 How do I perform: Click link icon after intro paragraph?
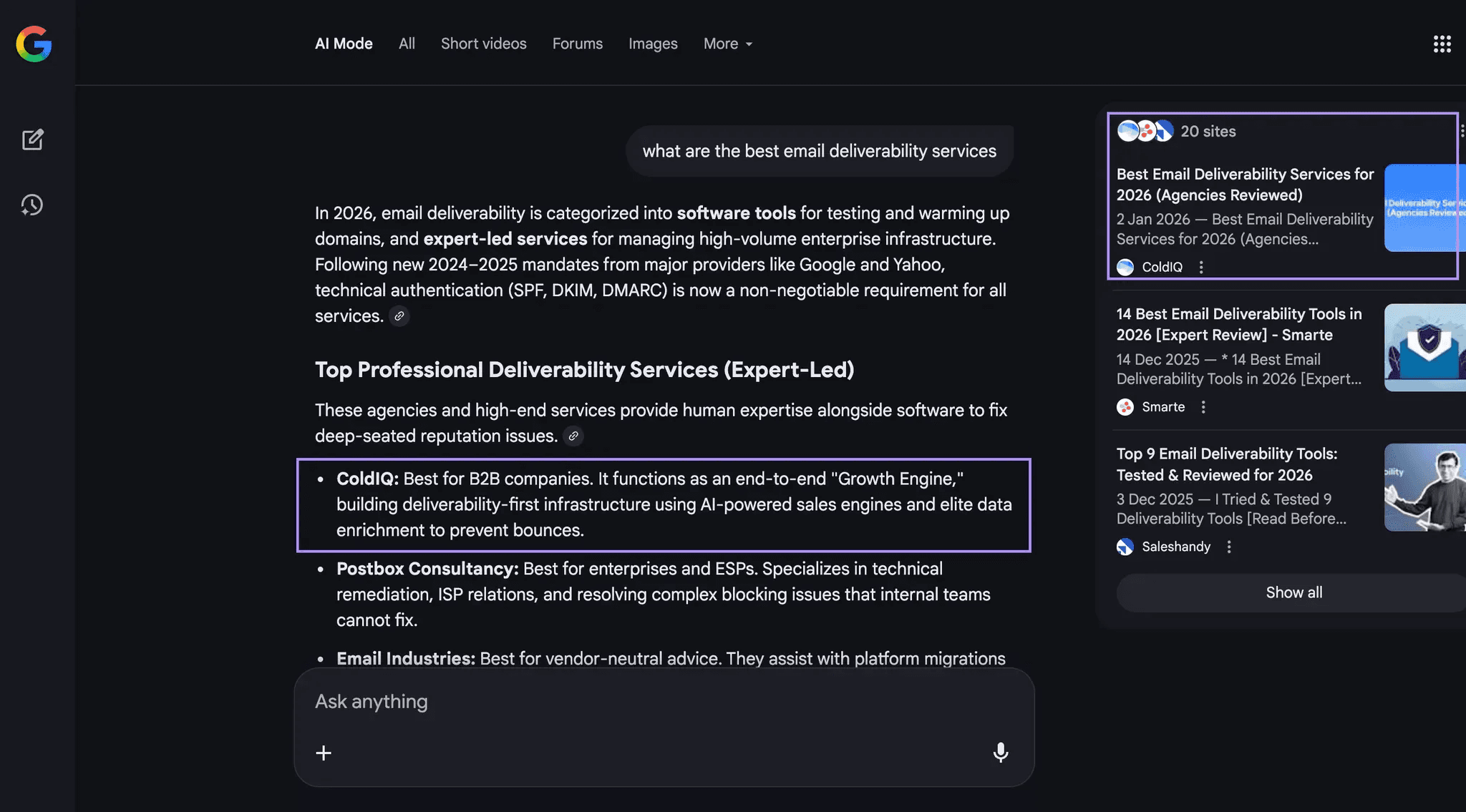click(x=399, y=315)
